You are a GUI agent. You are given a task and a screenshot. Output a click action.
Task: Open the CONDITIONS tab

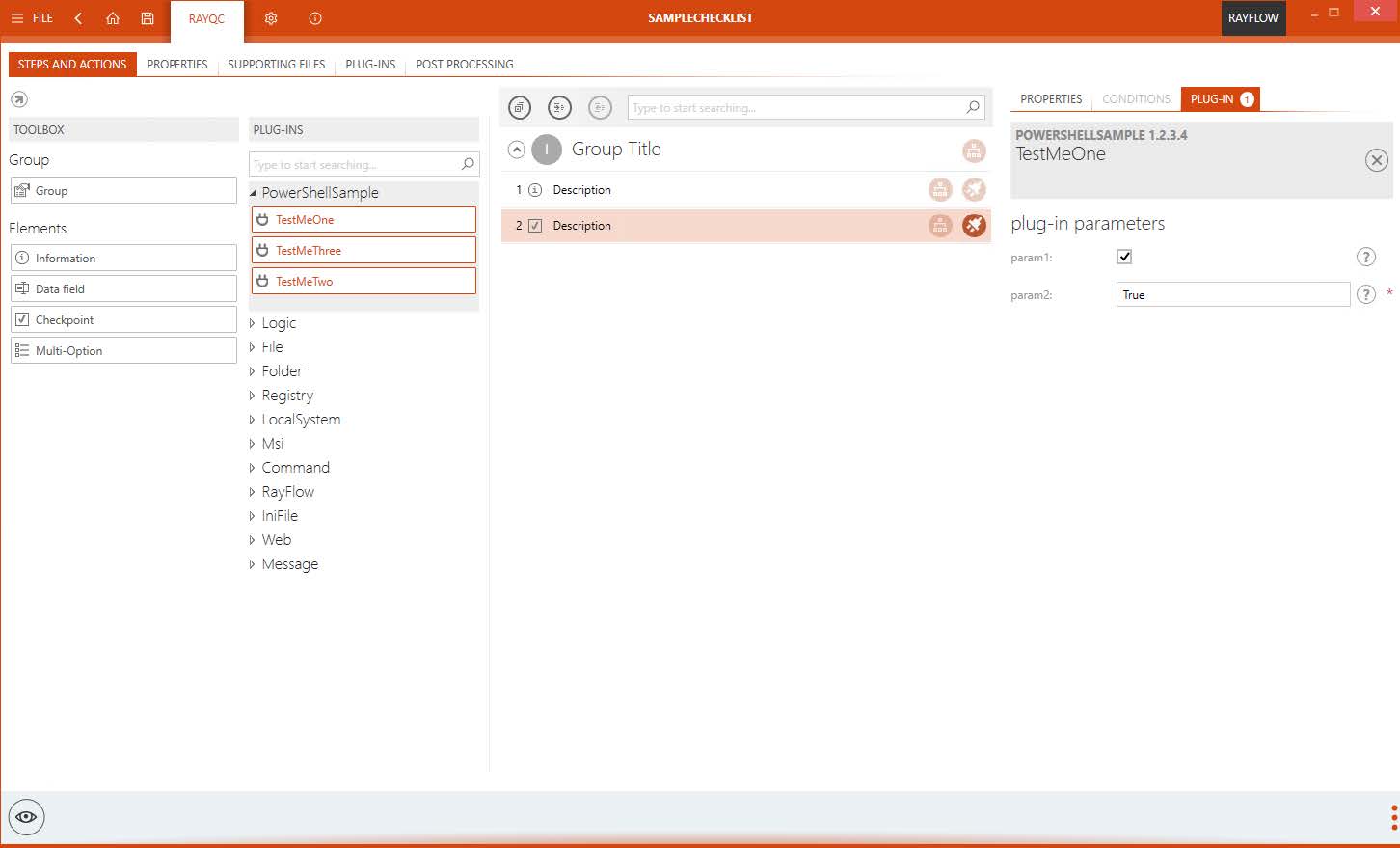click(x=1136, y=98)
